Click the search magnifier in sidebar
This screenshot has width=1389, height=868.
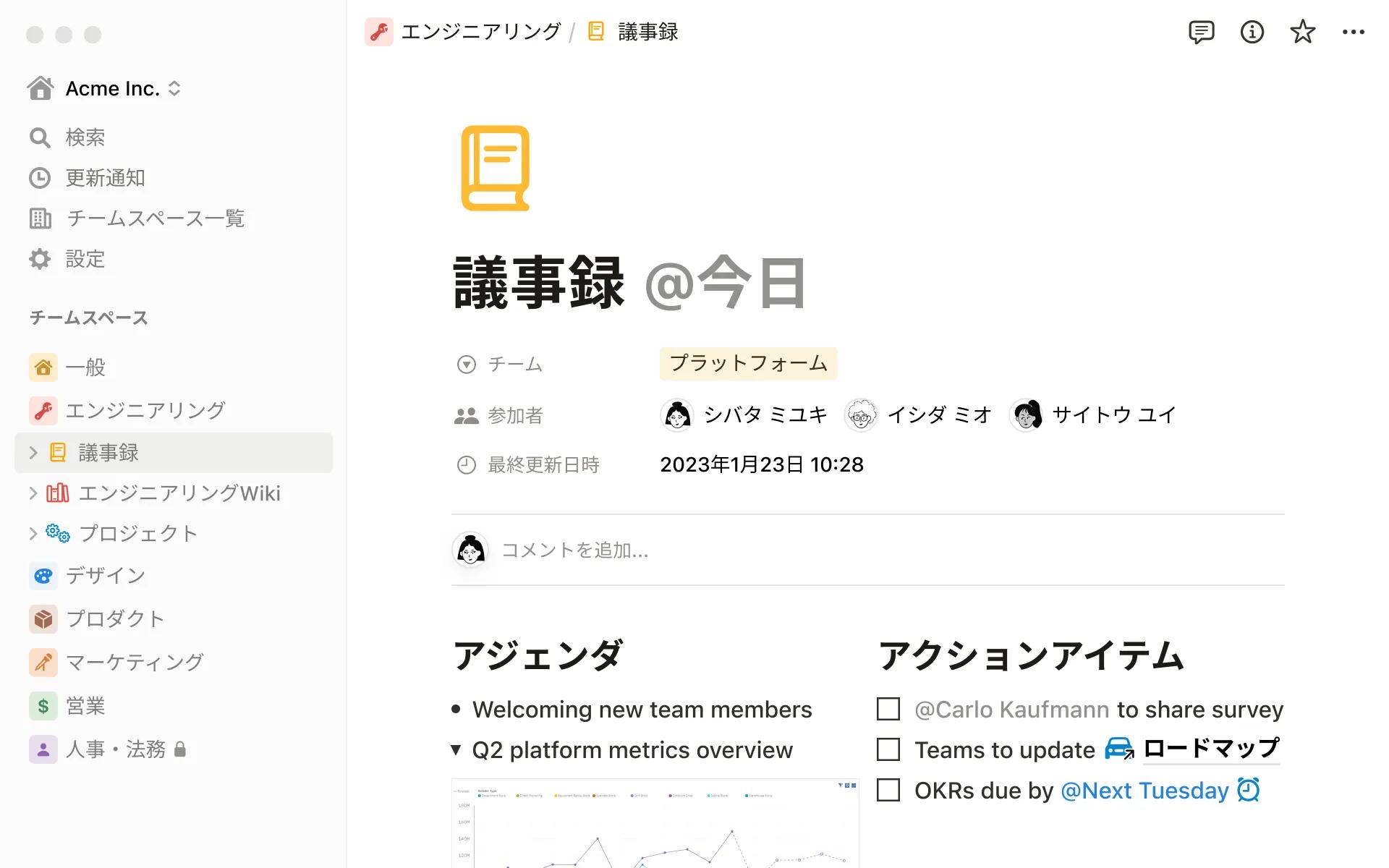click(x=40, y=137)
